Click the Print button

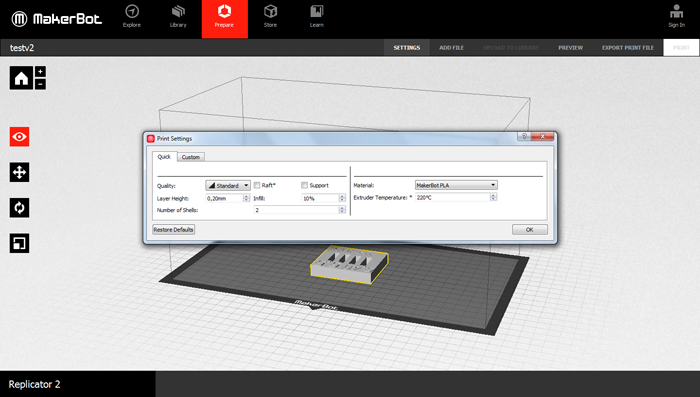(x=681, y=47)
